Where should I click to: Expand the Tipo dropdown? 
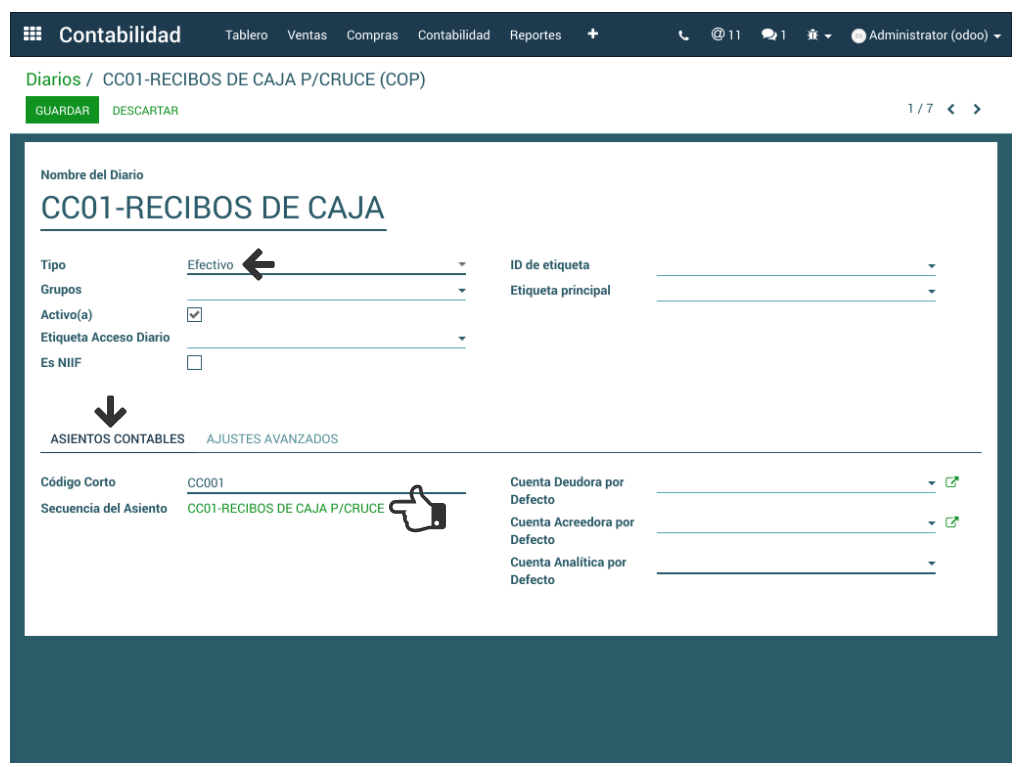click(x=461, y=265)
